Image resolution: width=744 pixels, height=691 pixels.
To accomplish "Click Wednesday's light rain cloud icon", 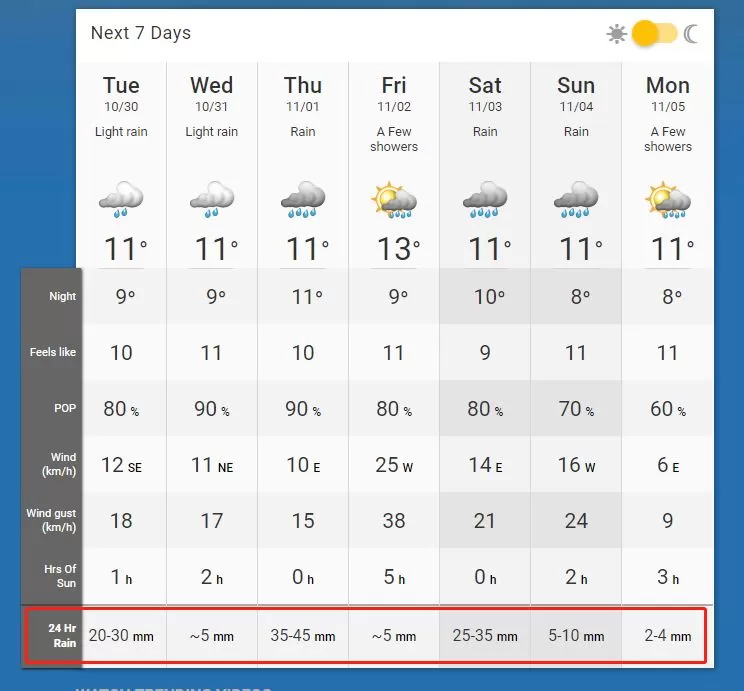I will coord(212,199).
